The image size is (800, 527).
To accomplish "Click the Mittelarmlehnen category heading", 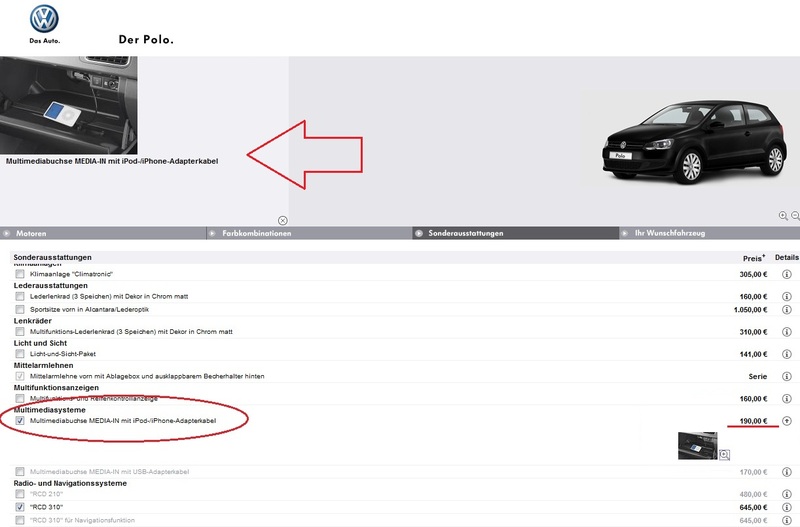I will click(43, 365).
